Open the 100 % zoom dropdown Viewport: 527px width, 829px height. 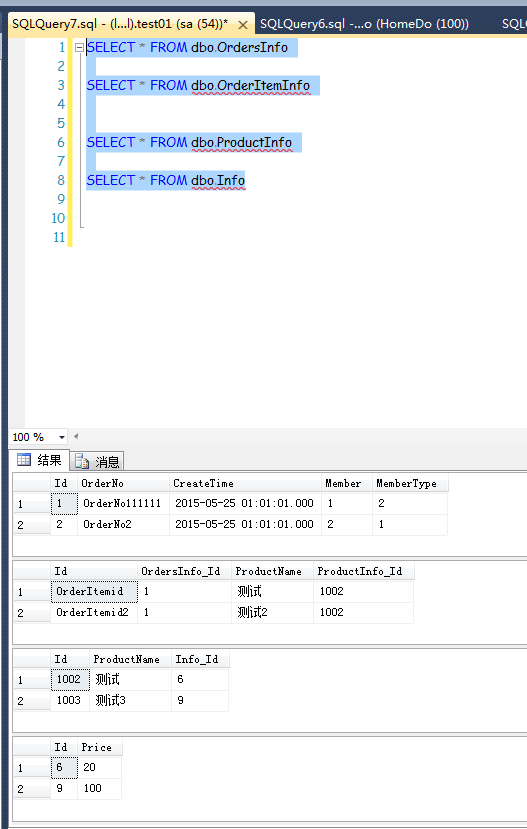coord(61,437)
